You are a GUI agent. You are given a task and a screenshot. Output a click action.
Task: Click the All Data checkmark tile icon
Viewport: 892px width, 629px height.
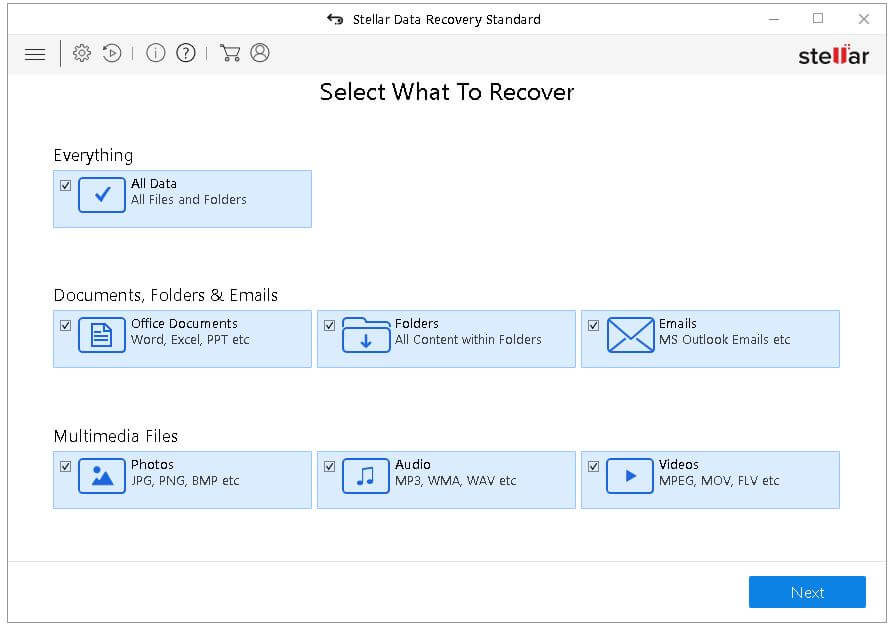coord(102,195)
